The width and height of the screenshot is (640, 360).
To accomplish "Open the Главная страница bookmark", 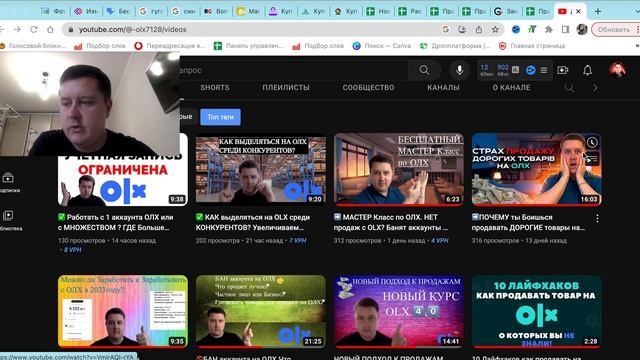I will [x=532, y=46].
